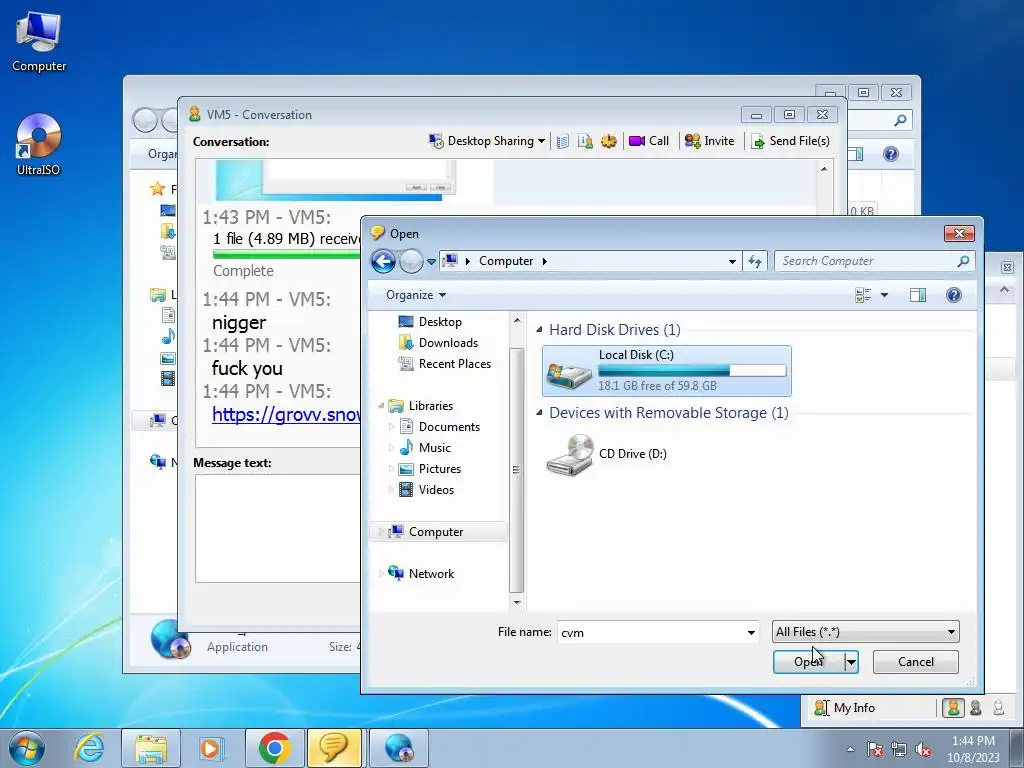Launch Internet Explorer from the taskbar

click(x=89, y=748)
